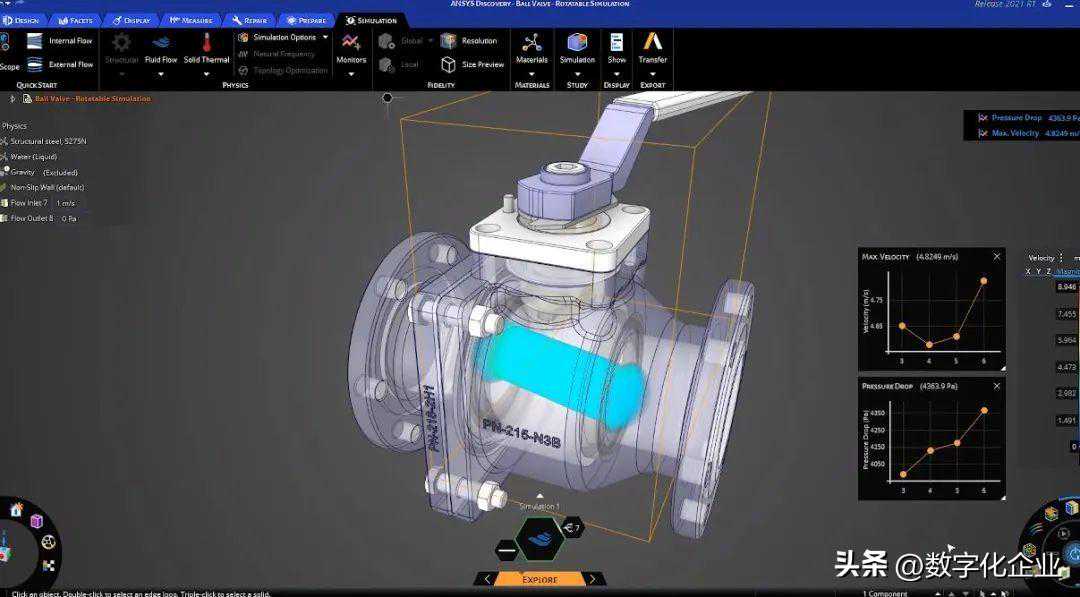Close the Max Velocity chart panel
This screenshot has width=1080, height=597.
click(x=996, y=257)
